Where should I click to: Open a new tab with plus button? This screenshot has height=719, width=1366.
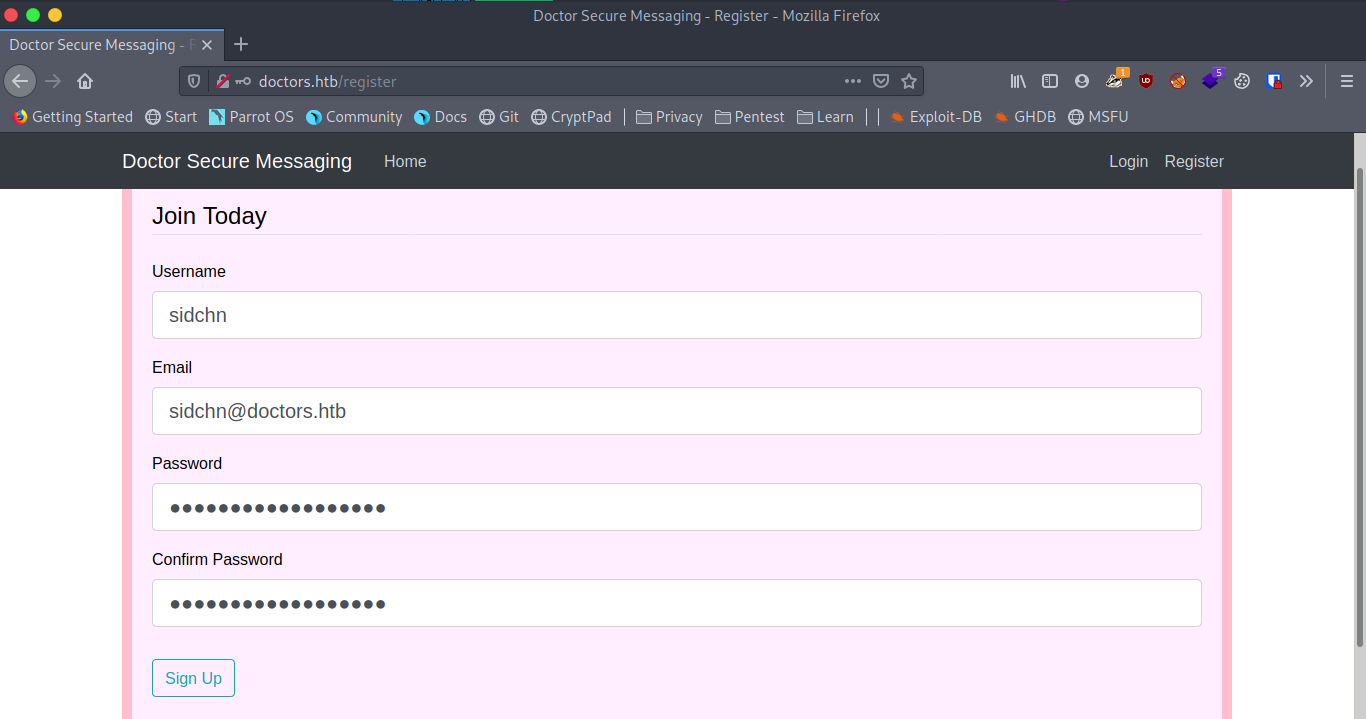(240, 44)
